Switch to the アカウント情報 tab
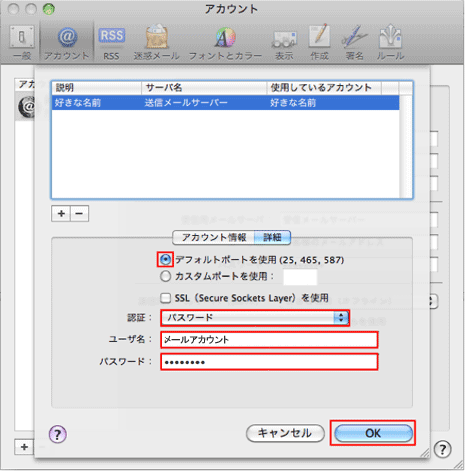This screenshot has height=471, width=465. (213, 237)
